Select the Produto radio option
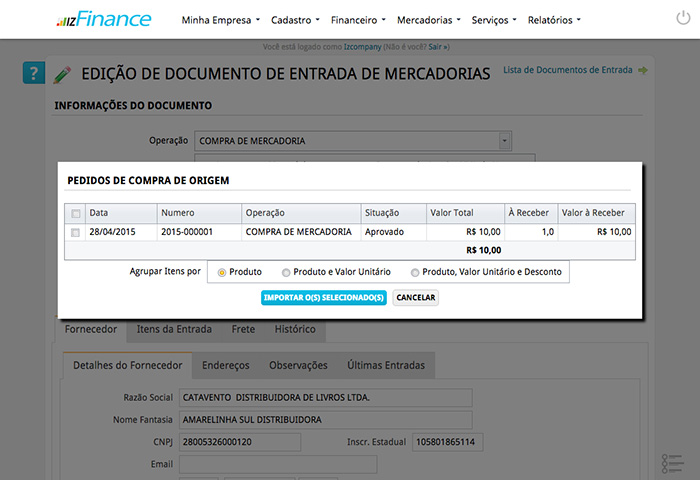This screenshot has height=480, width=700. point(222,272)
